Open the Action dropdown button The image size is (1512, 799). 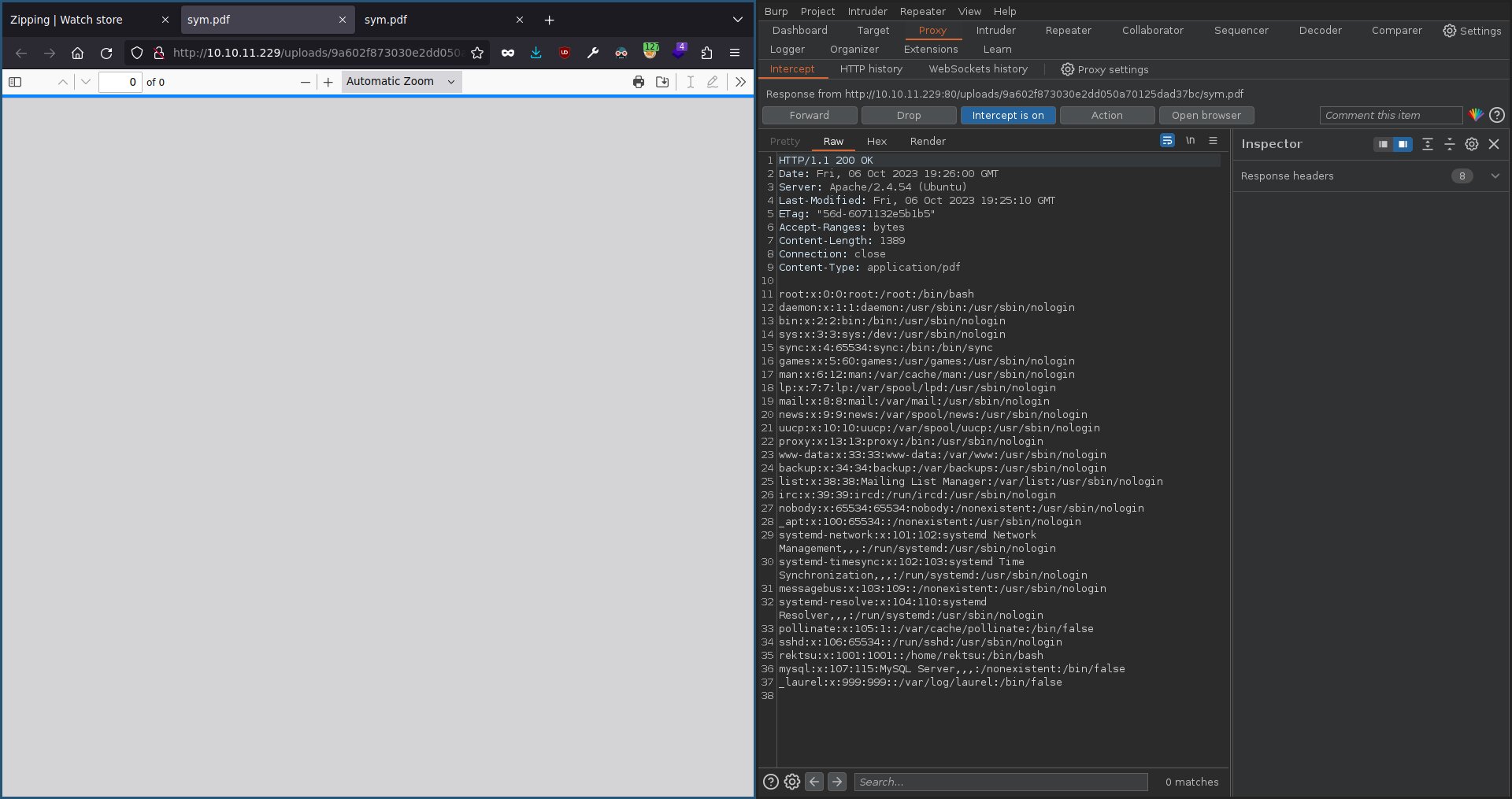[1107, 115]
